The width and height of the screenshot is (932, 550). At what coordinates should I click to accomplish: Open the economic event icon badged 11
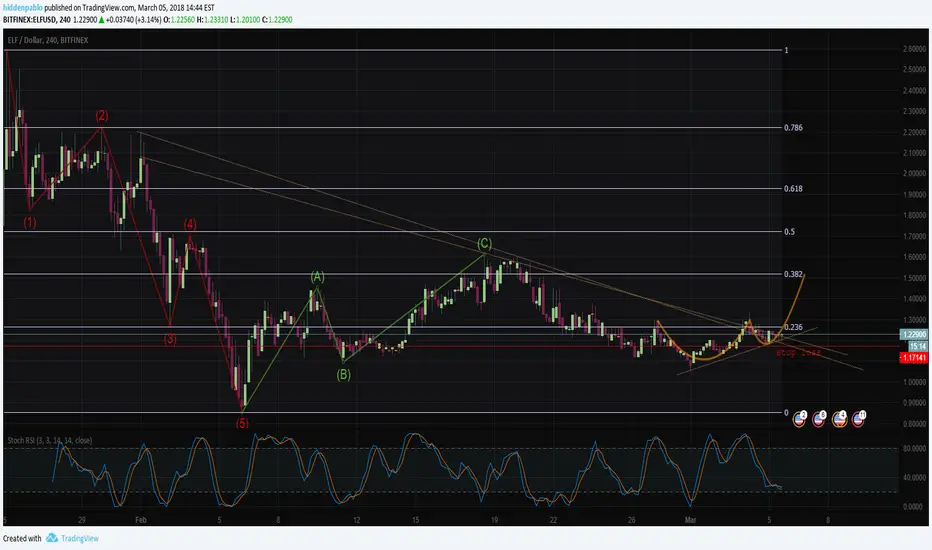coord(859,419)
